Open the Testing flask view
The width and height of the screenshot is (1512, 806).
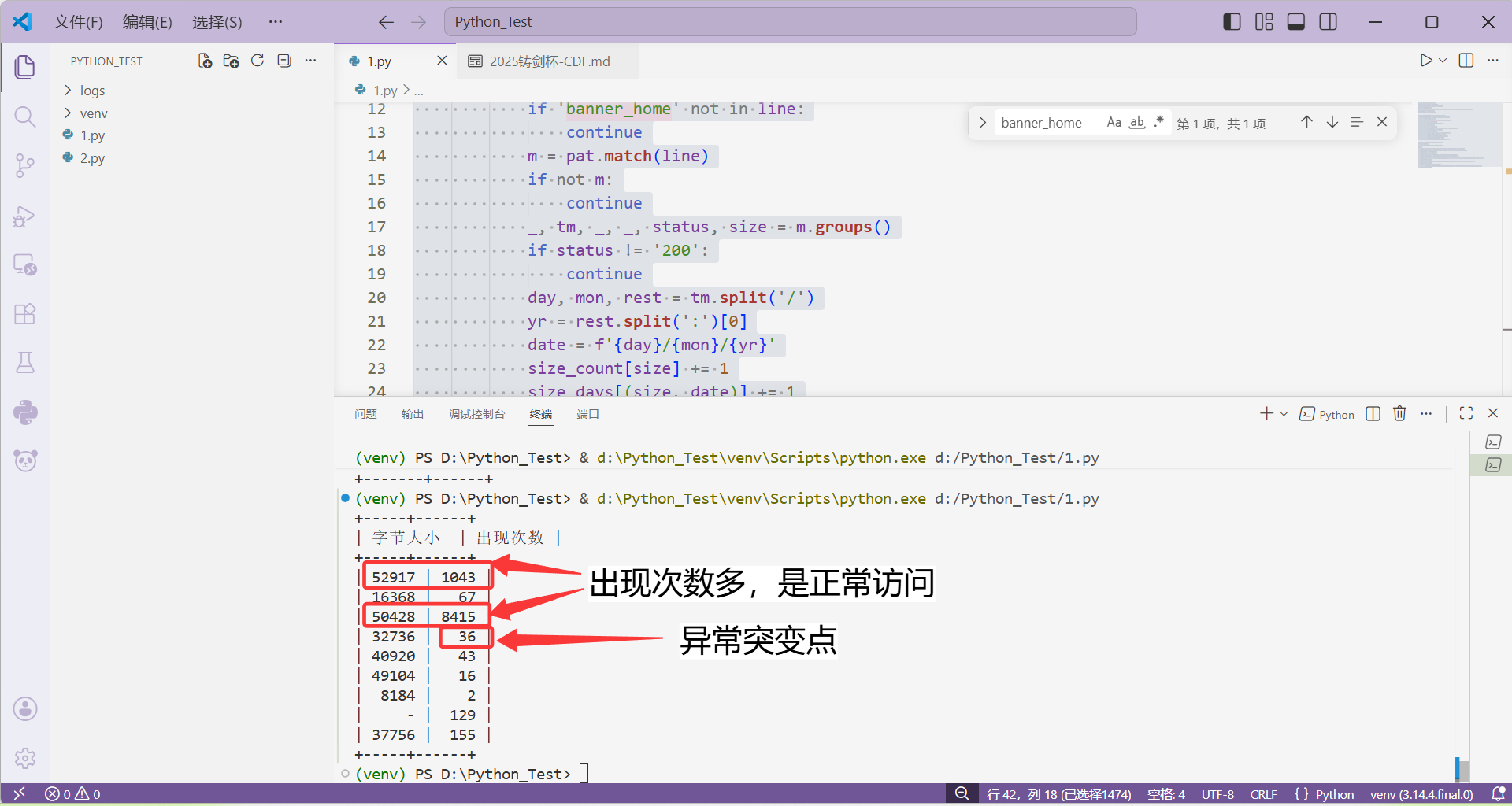coord(24,363)
